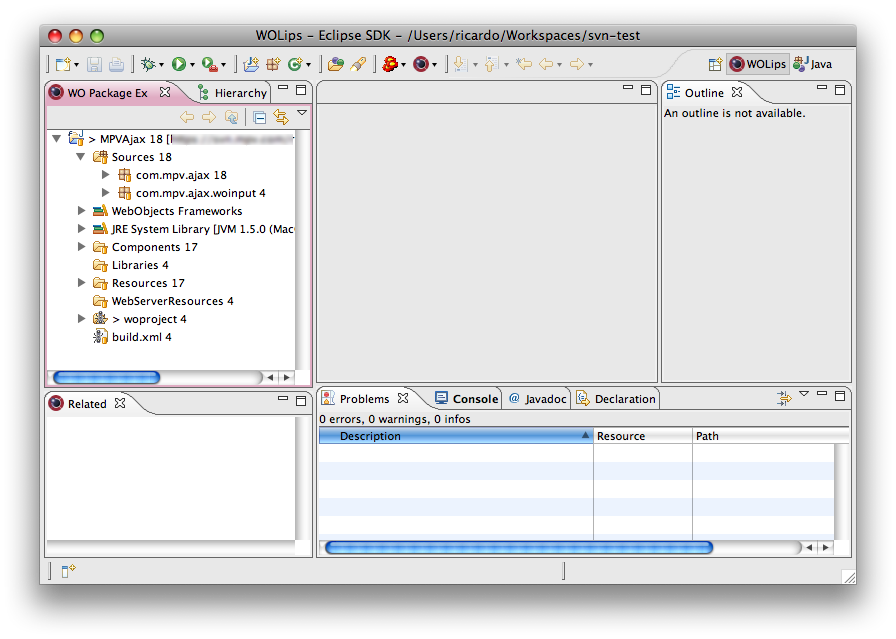896x639 pixels.
Task: Click the Open Type toolbar icon
Action: coord(335,64)
